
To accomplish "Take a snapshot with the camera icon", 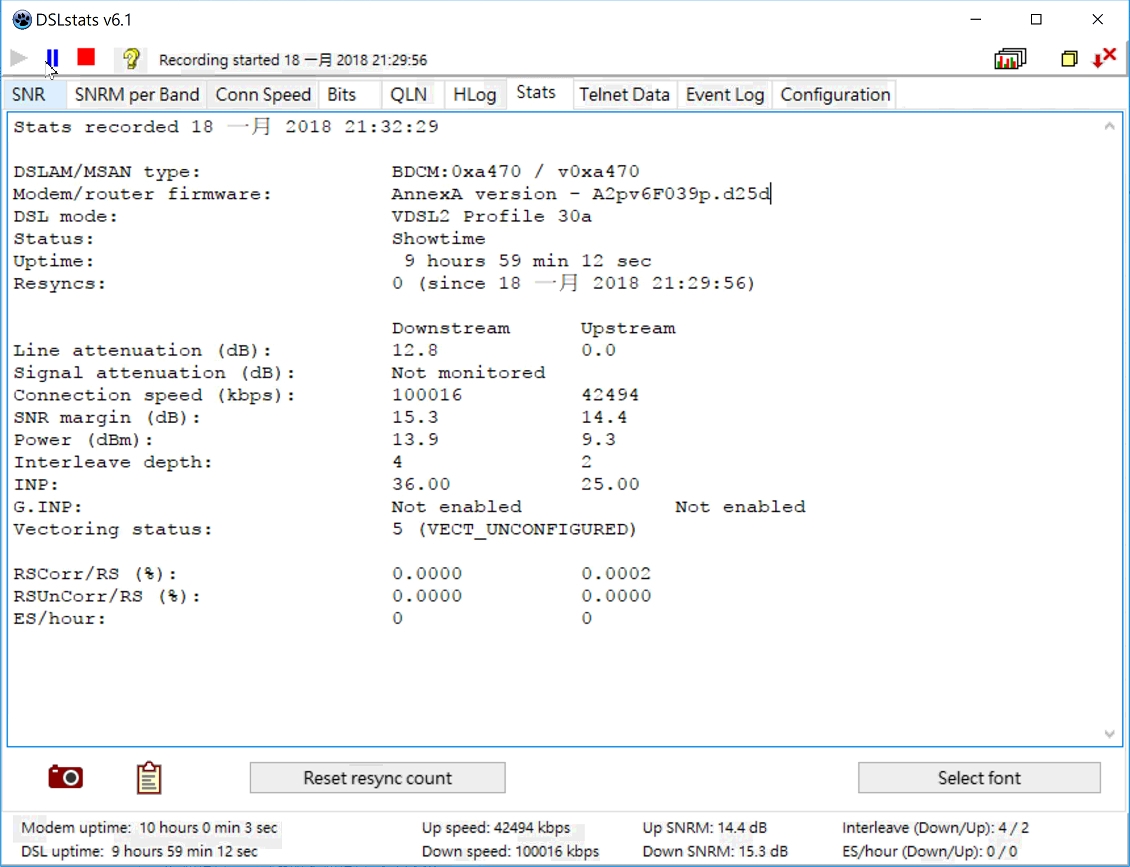I will pos(66,777).
